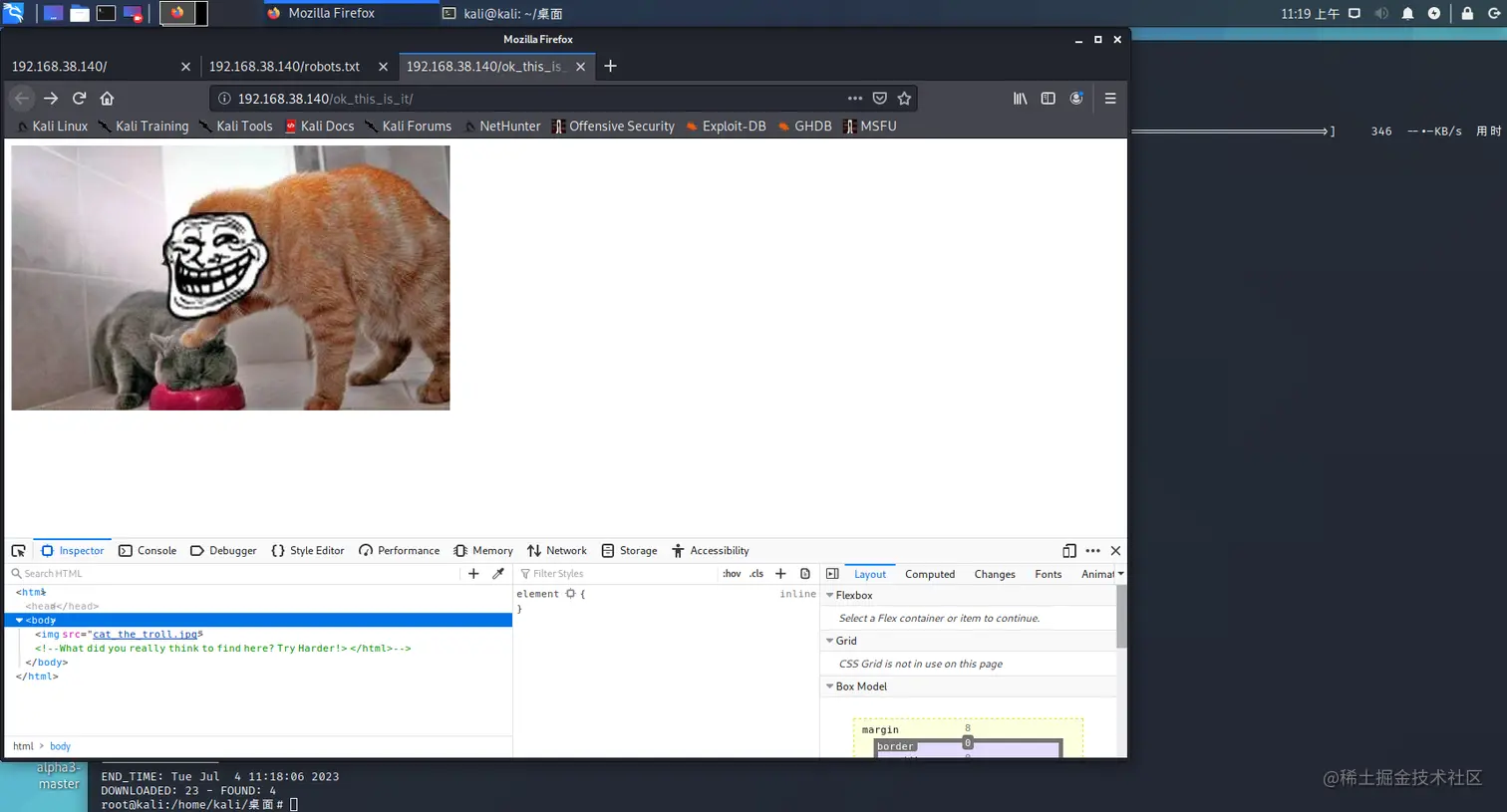Open the Storage tab
This screenshot has width=1507, height=812.
(629, 551)
